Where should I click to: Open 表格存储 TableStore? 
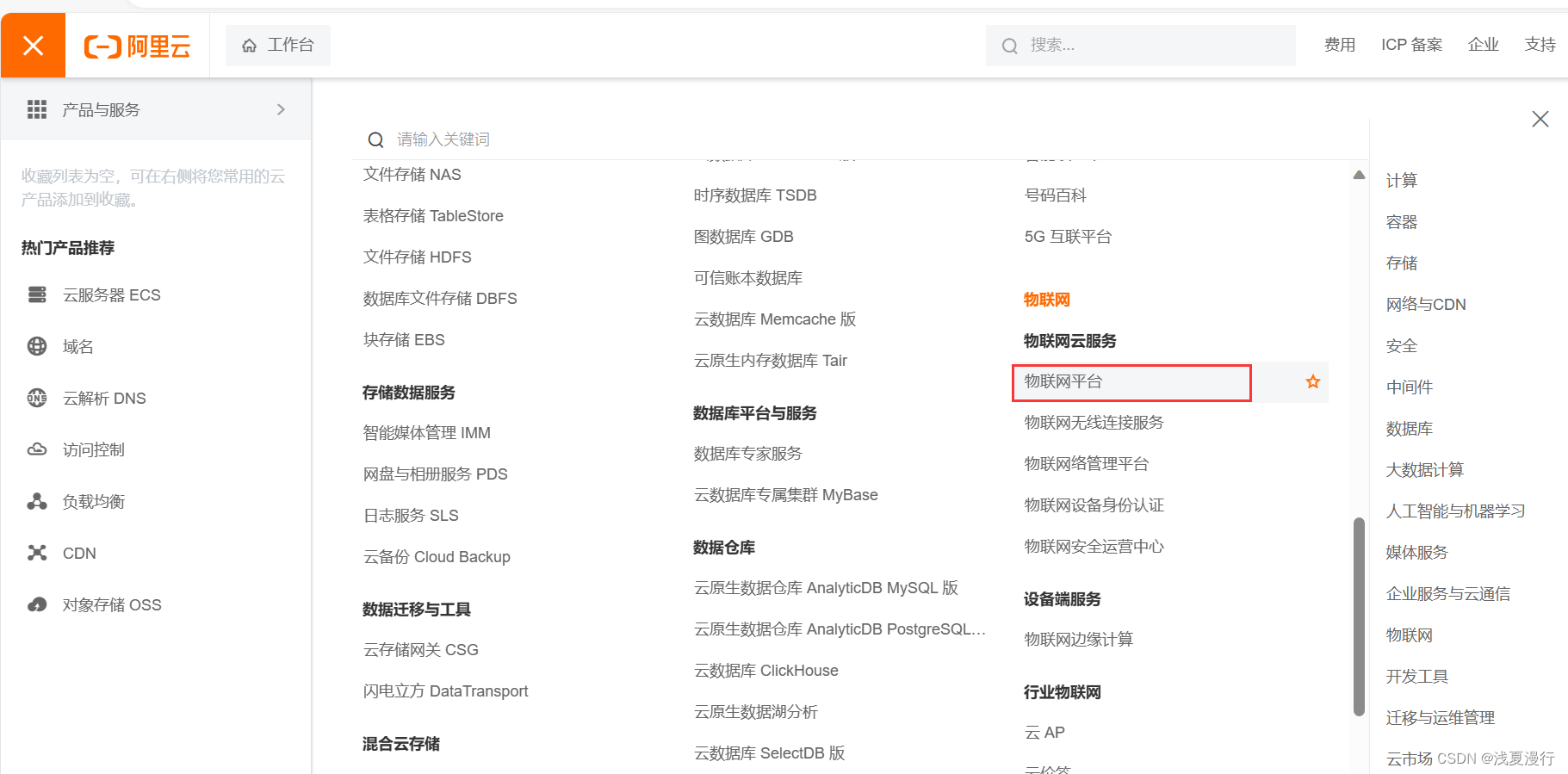point(433,215)
